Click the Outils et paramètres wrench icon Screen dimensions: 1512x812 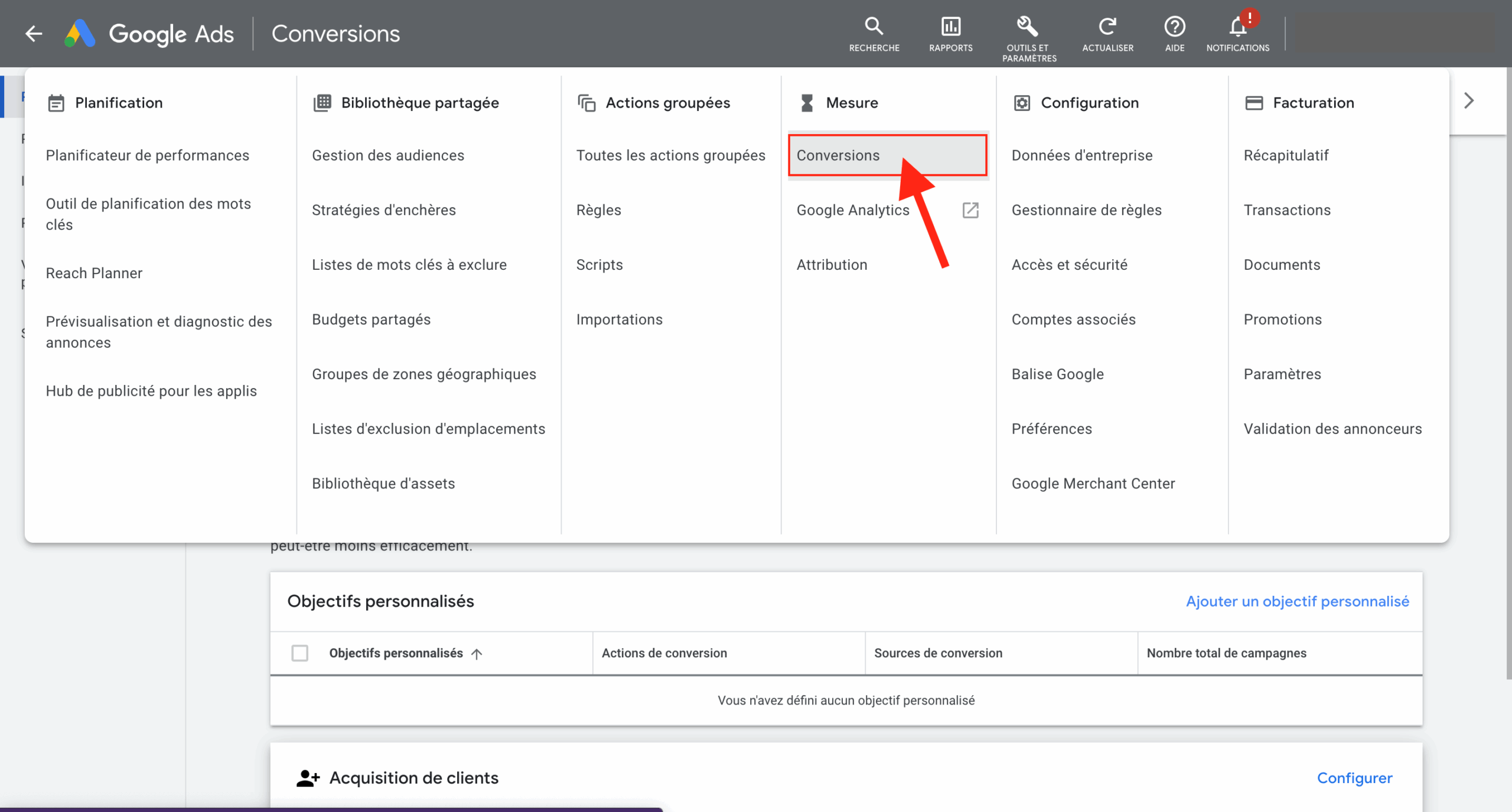click(x=1028, y=27)
